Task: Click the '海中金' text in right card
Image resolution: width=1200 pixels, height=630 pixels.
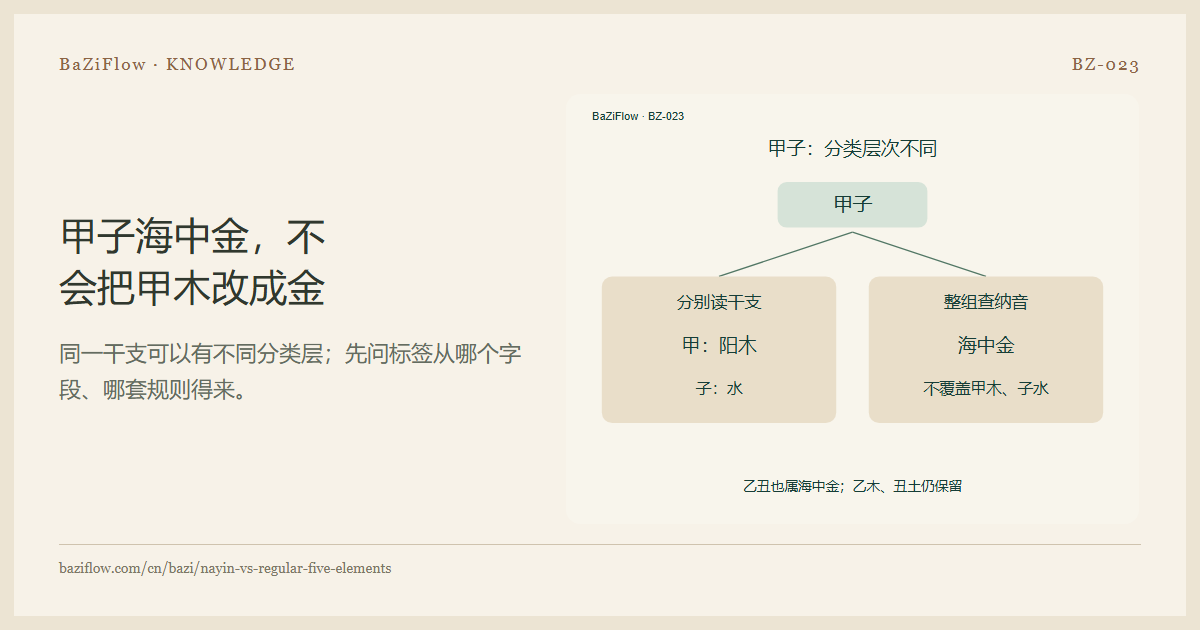Action: click(986, 346)
